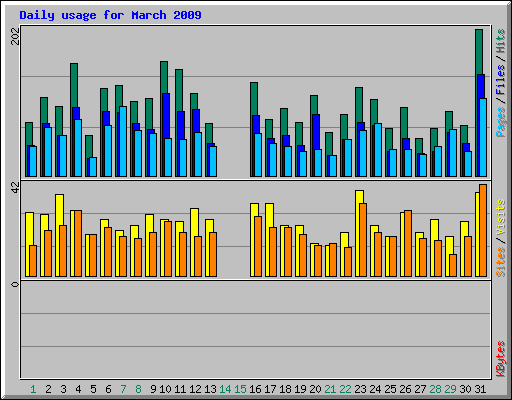Click the green hits bar for day 10
The image size is (512, 400).
point(164,77)
